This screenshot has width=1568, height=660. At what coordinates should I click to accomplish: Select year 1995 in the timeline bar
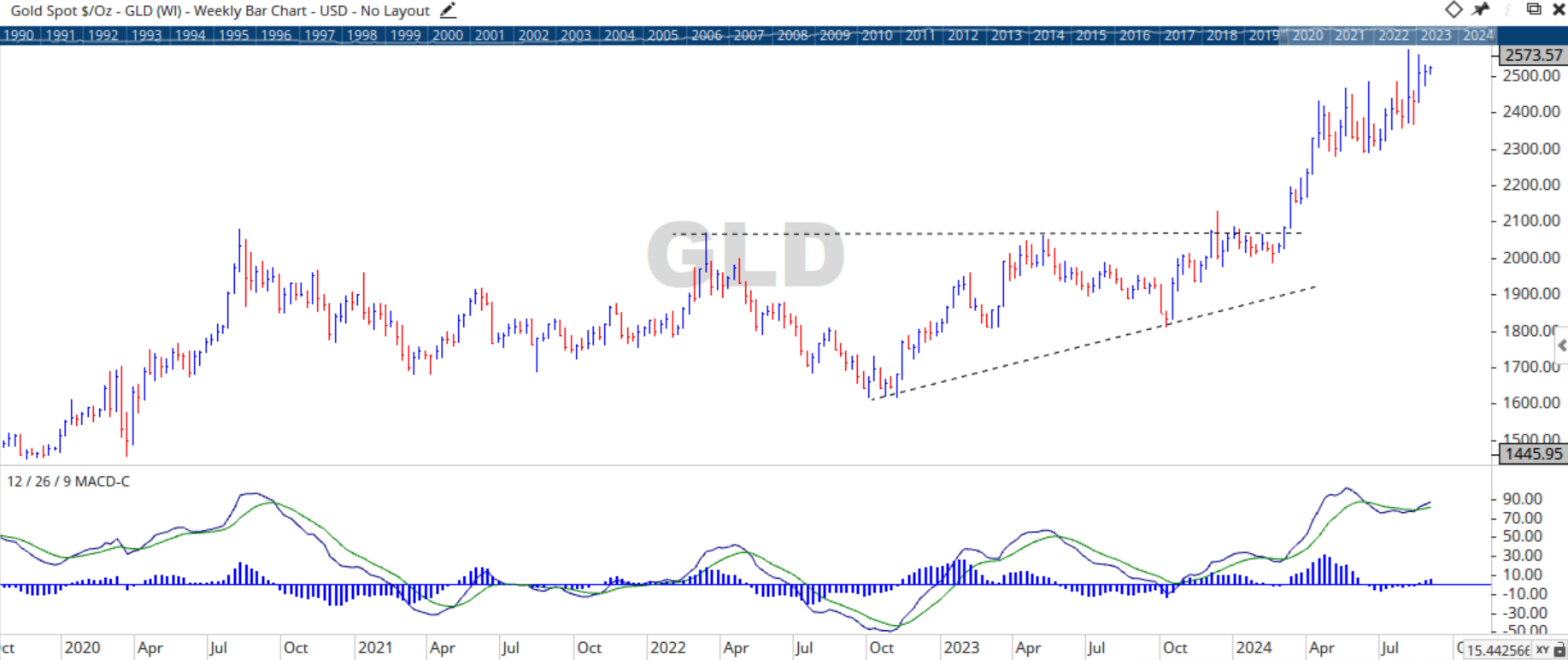(x=233, y=35)
